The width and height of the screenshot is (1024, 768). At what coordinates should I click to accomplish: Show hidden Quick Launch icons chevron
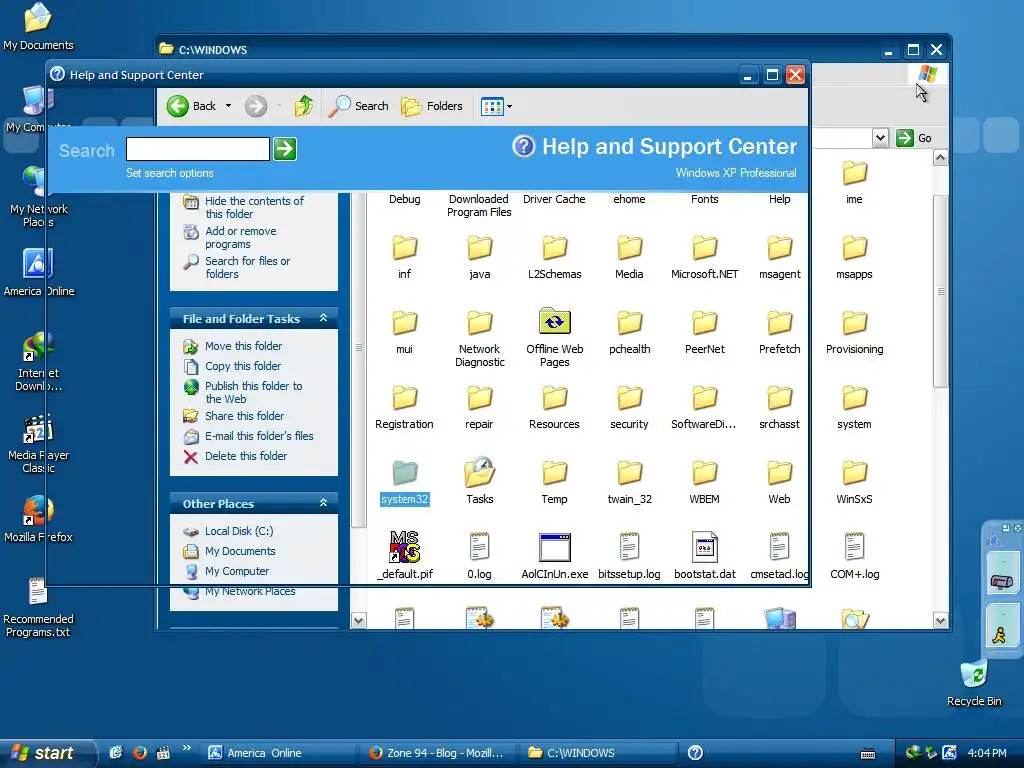click(187, 748)
